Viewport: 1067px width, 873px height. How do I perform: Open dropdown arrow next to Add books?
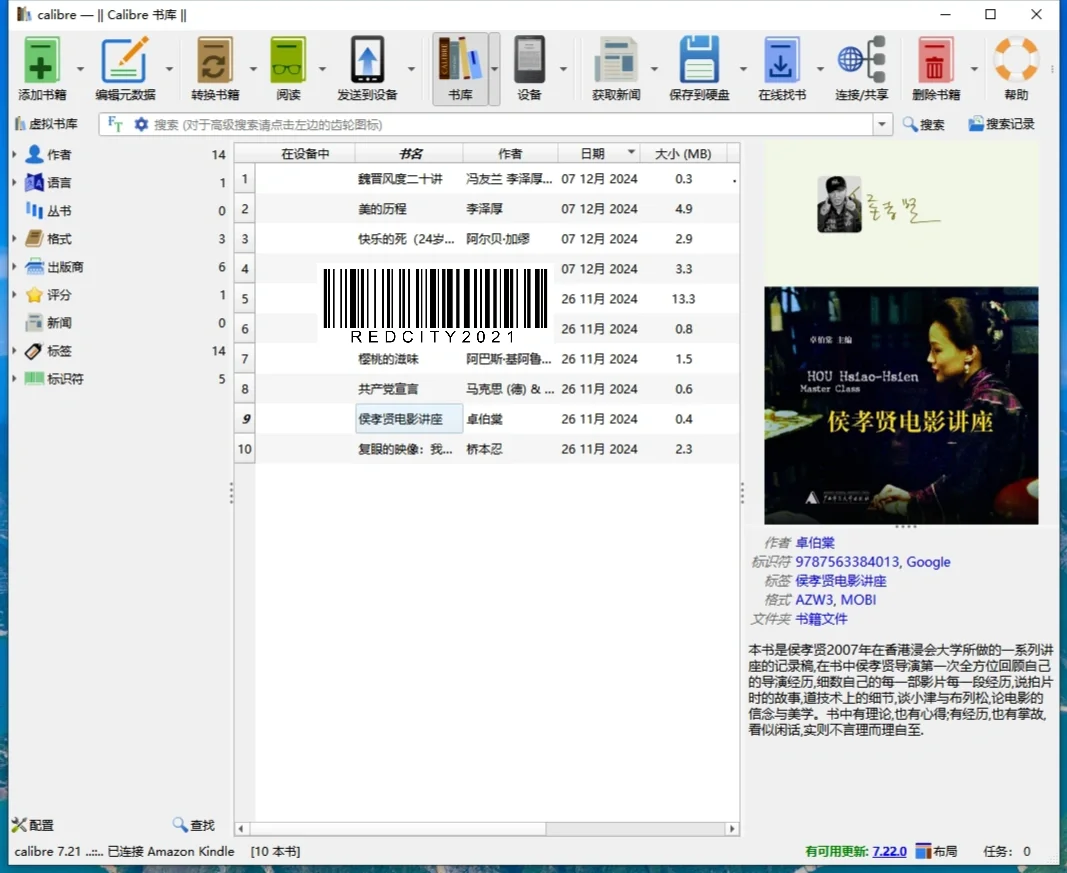pos(80,69)
